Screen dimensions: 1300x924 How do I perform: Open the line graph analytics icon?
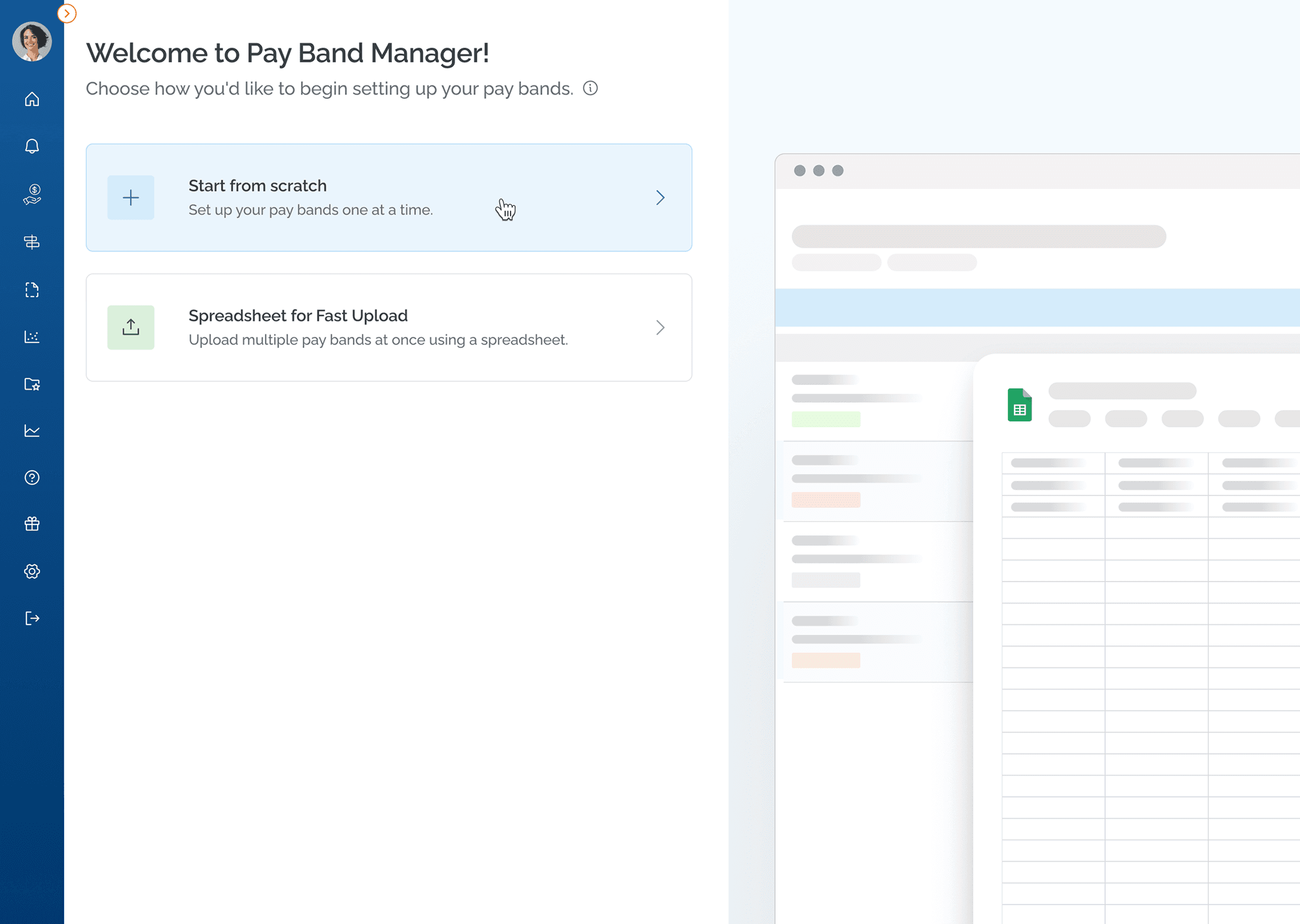pos(32,431)
